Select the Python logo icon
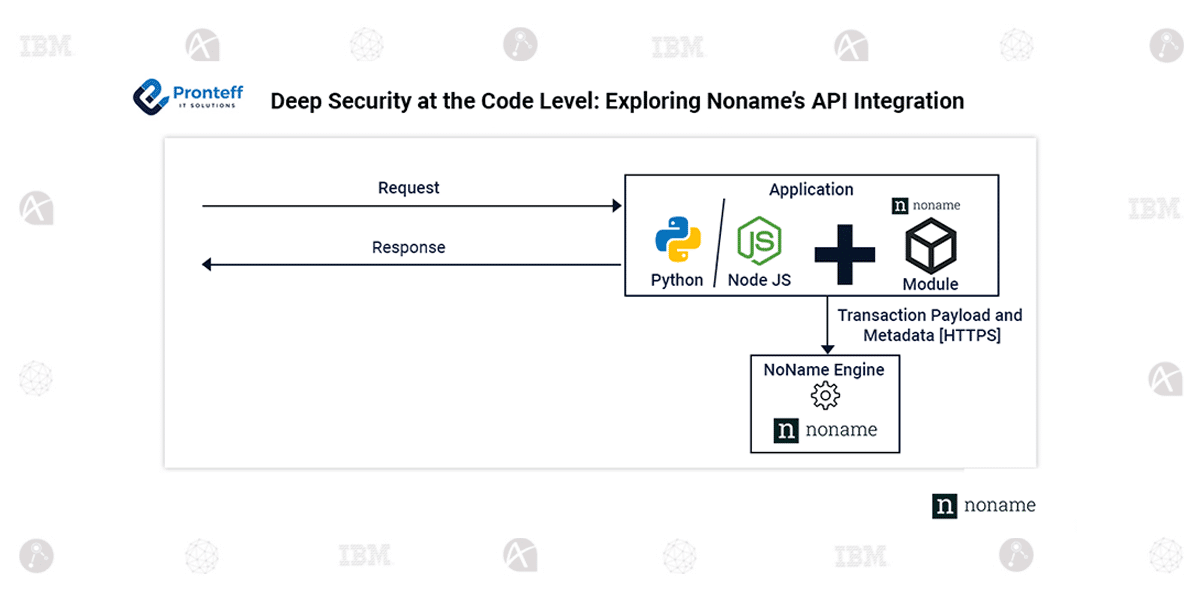 click(x=677, y=241)
